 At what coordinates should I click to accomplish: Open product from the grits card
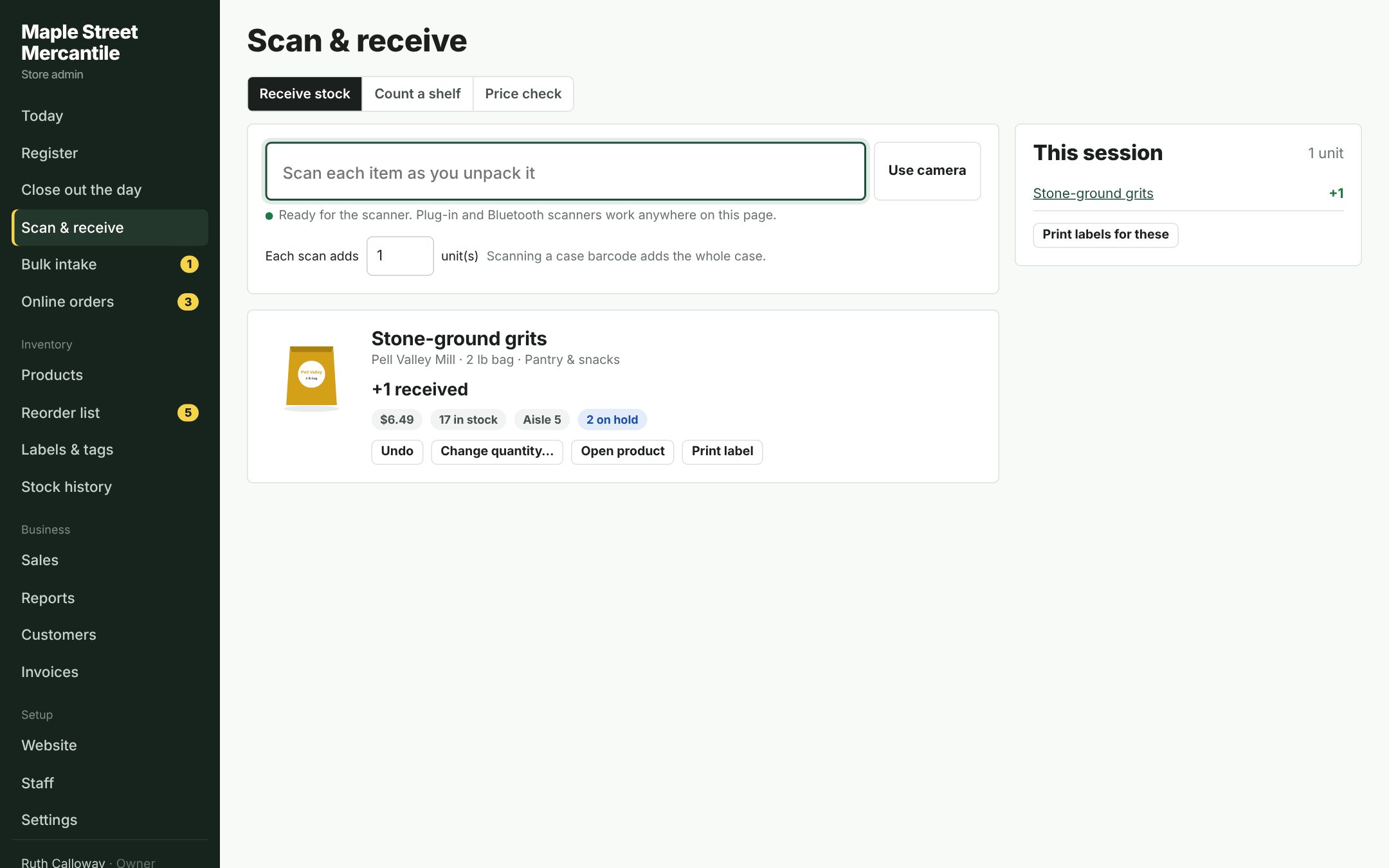622,451
